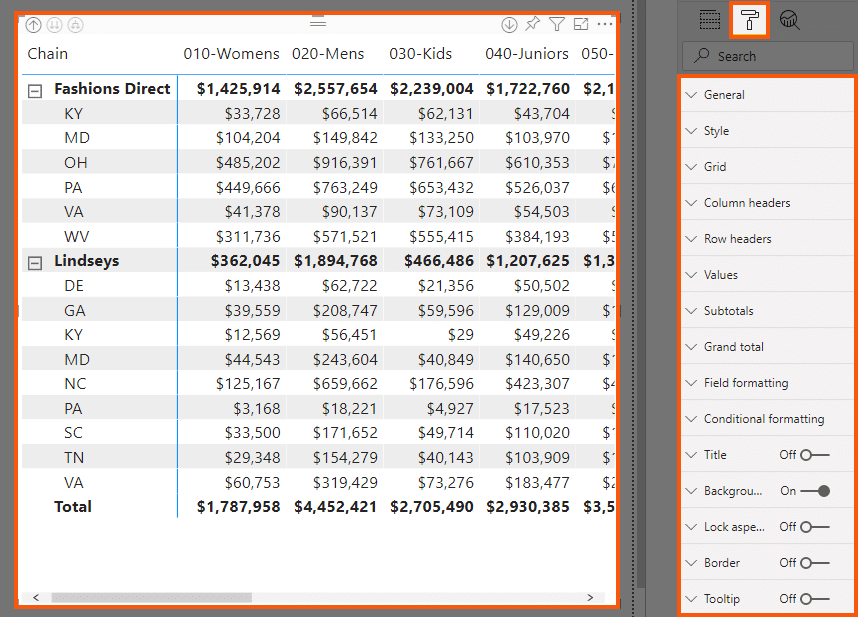The image size is (858, 617).
Task: Open the visual's filter funnel icon
Action: tap(557, 25)
